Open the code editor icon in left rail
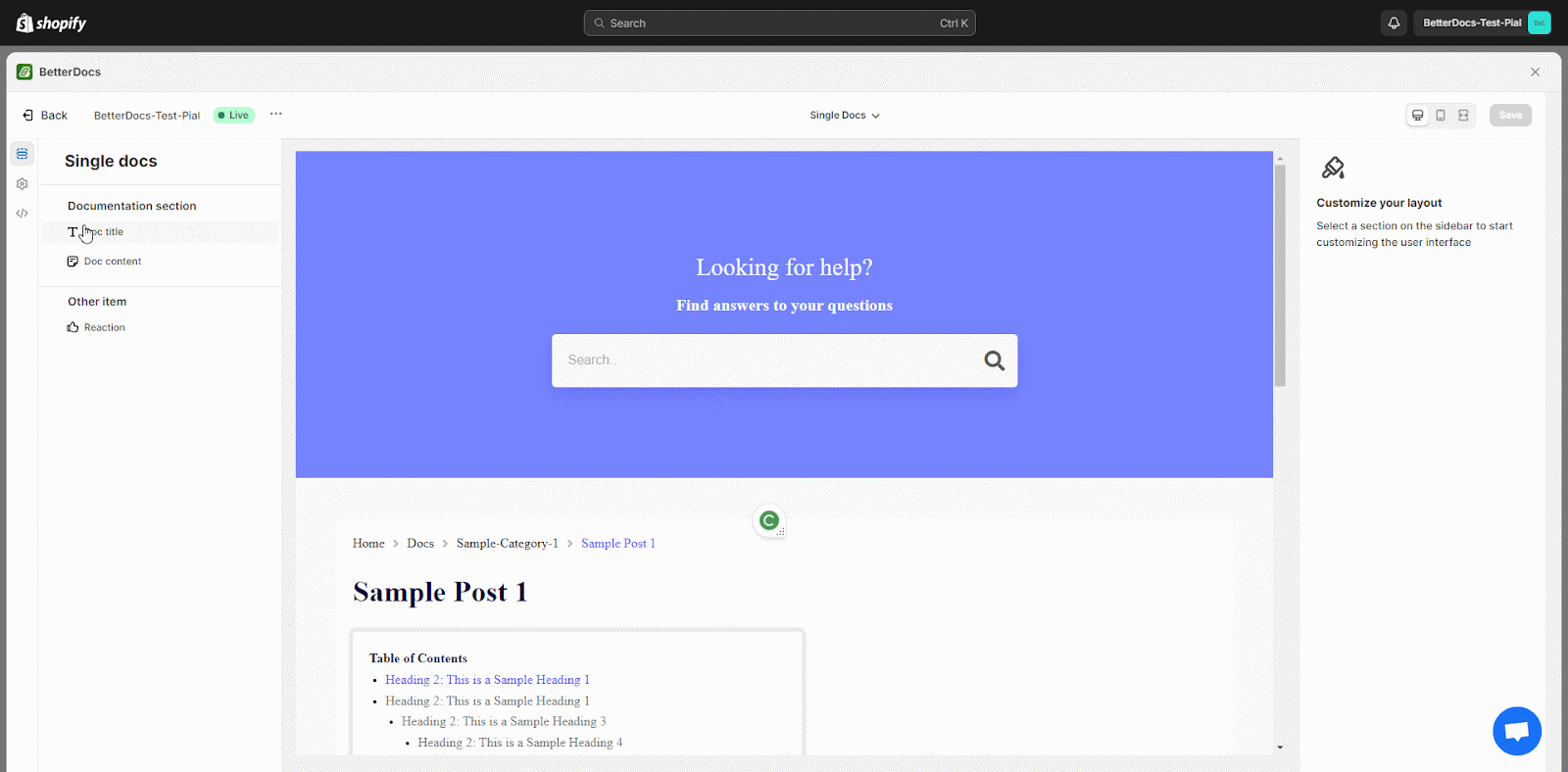The width and height of the screenshot is (1568, 772). pos(22,213)
